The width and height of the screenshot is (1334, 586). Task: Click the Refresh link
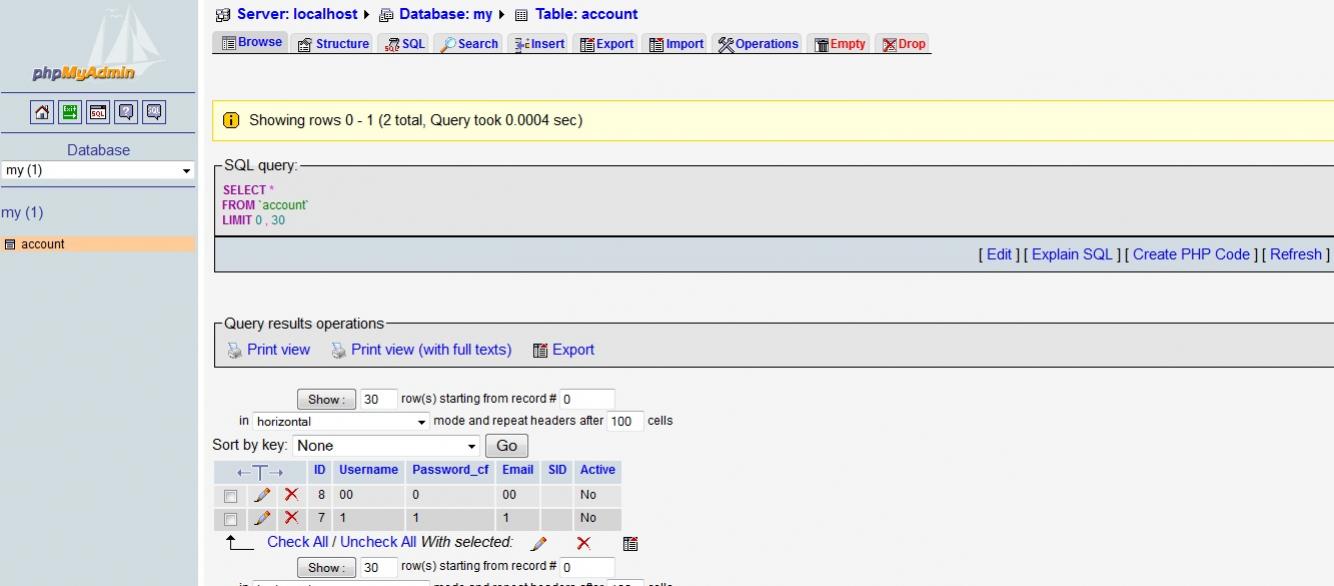pos(1296,254)
